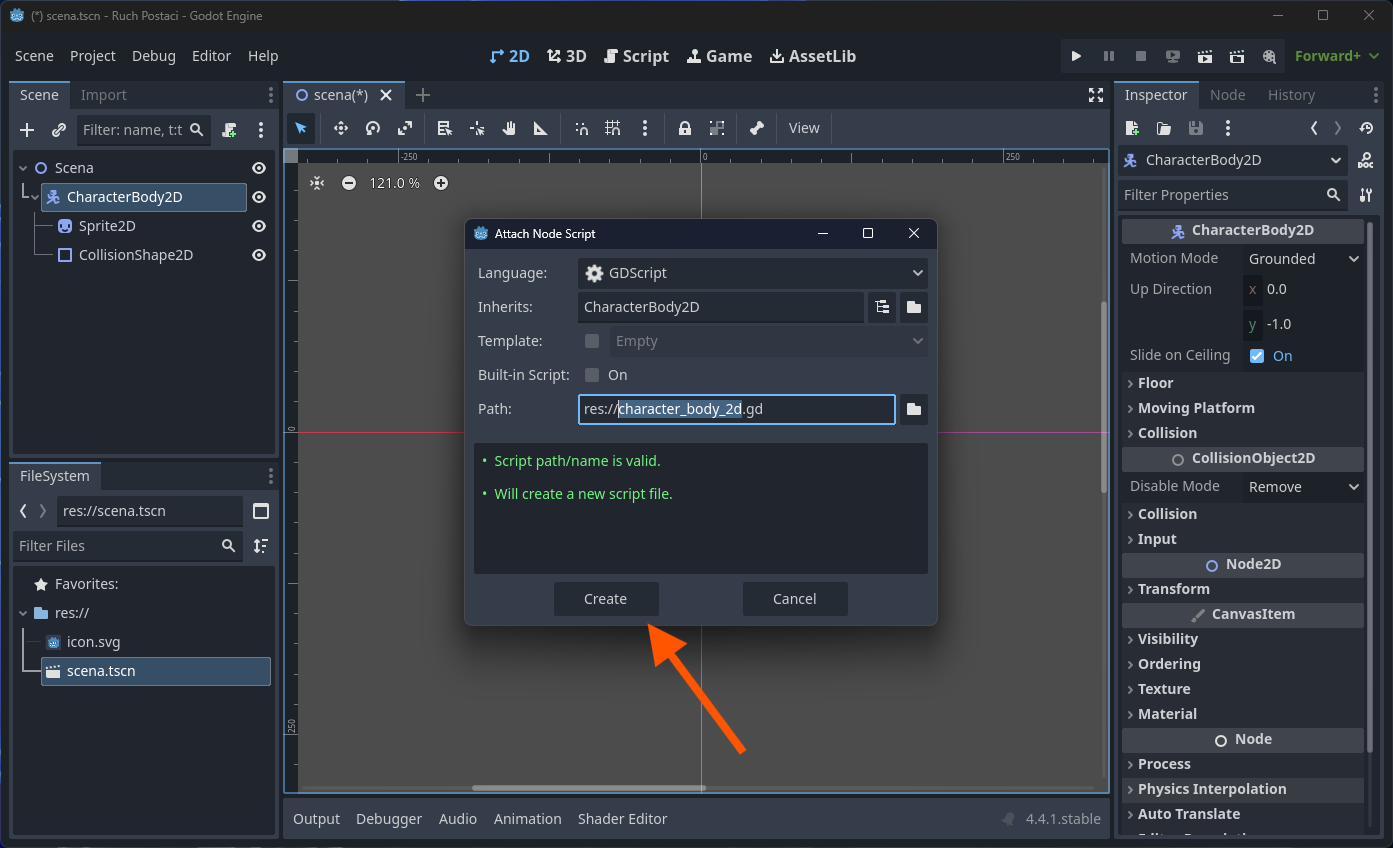Screen dimensions: 1393x848
Task: Toggle CharacterBody2D visibility eye
Action: click(259, 197)
